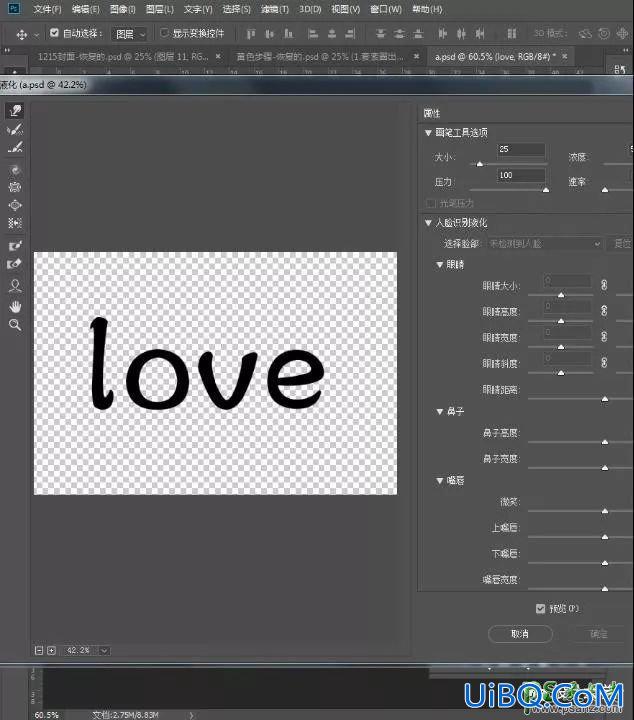Click link icon beside 眼睛高度 slider
The image size is (634, 720).
(604, 311)
